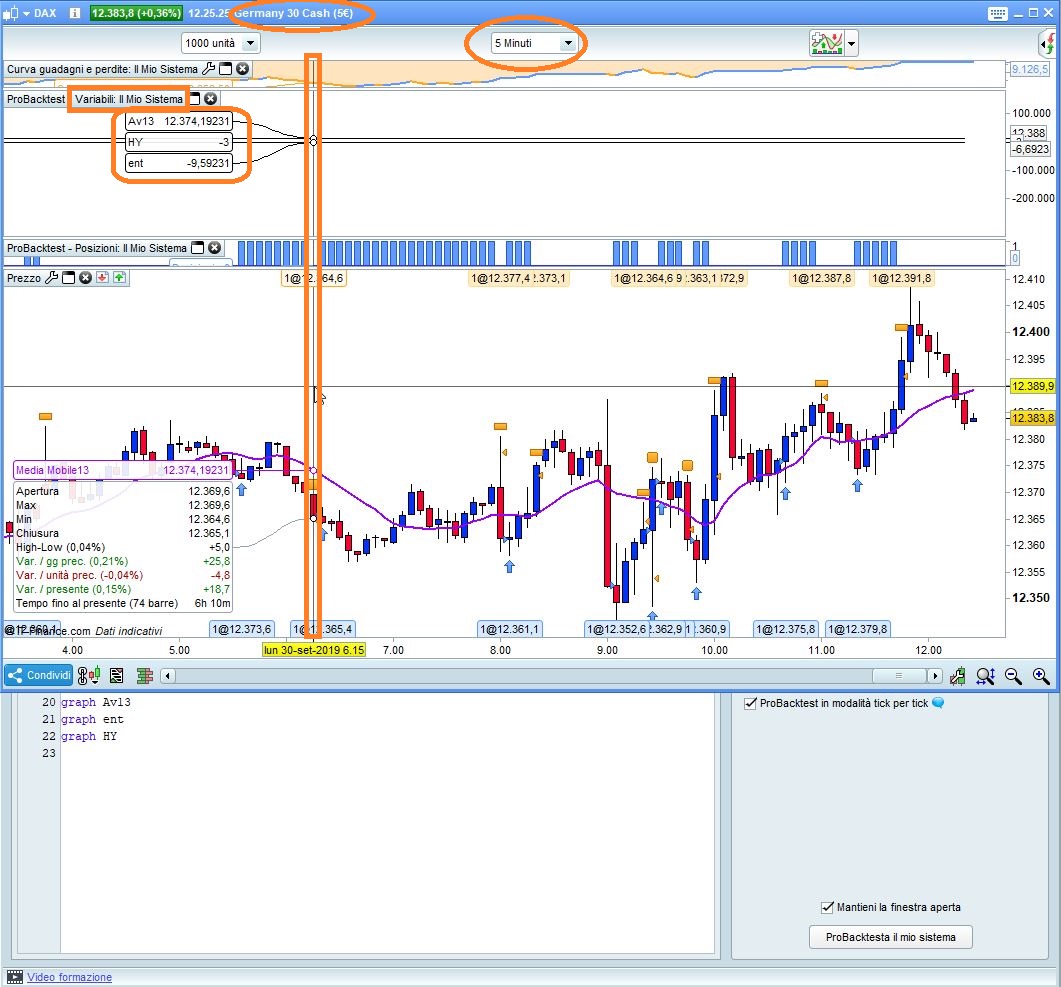Select the Variabili: Il Mio Sistema tab
Screen dimensions: 1061x987
[129, 99]
